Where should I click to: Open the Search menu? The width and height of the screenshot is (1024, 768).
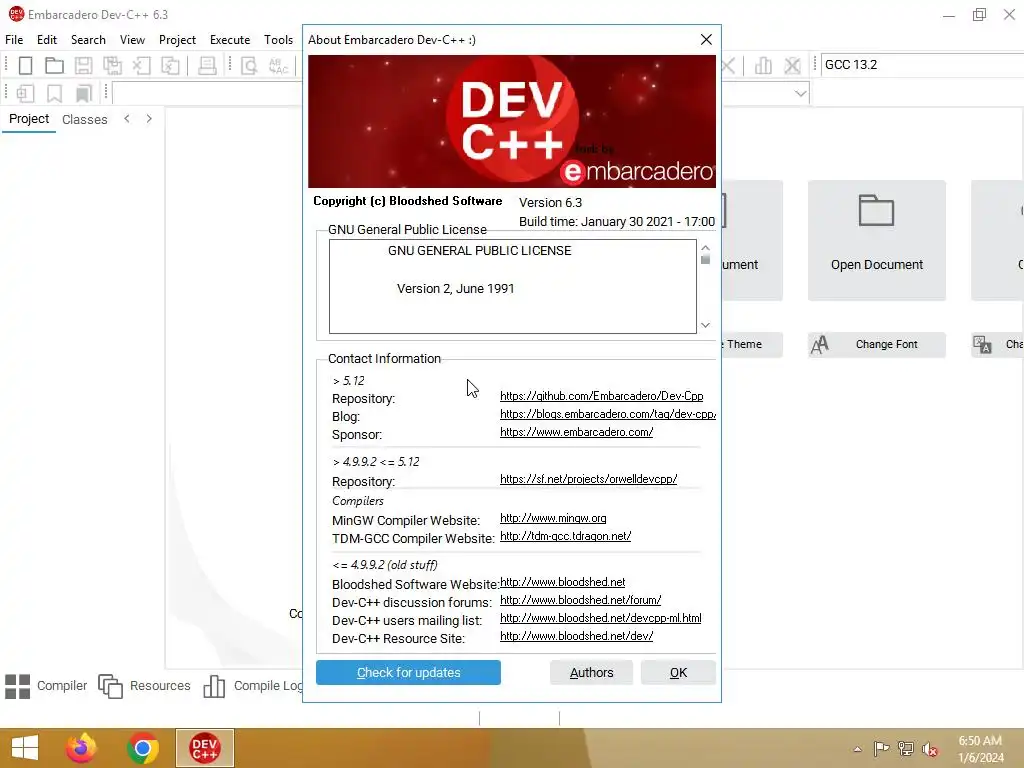pos(88,40)
